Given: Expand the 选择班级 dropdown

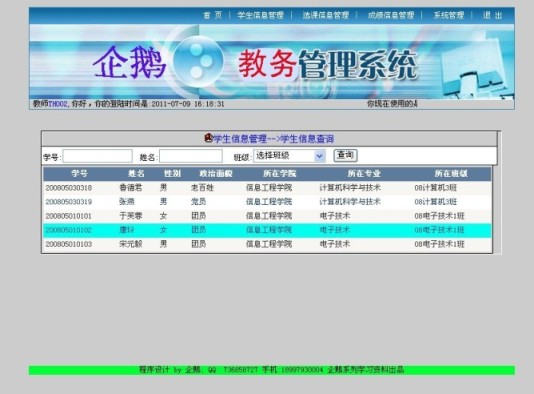Looking at the screenshot, I should click(289, 156).
